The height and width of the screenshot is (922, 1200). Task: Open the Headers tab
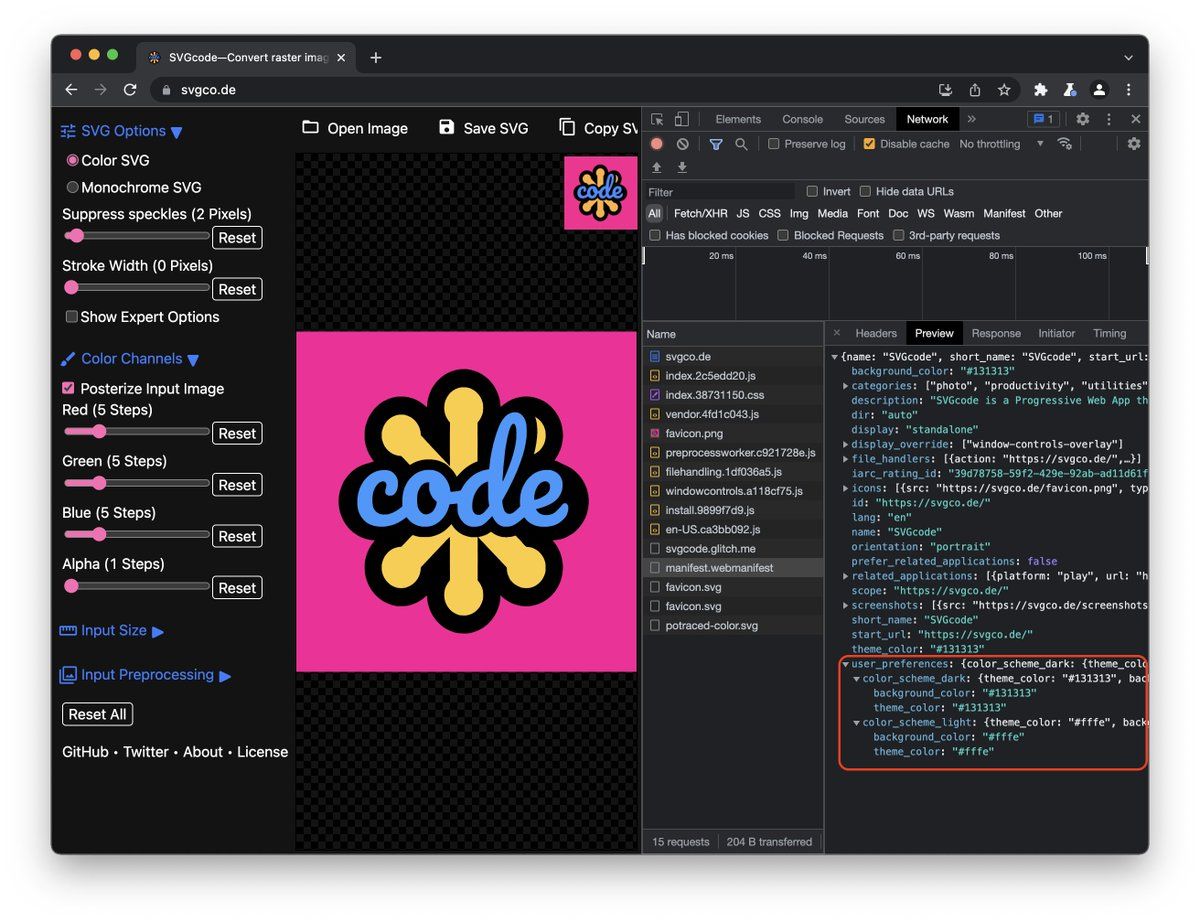point(875,333)
